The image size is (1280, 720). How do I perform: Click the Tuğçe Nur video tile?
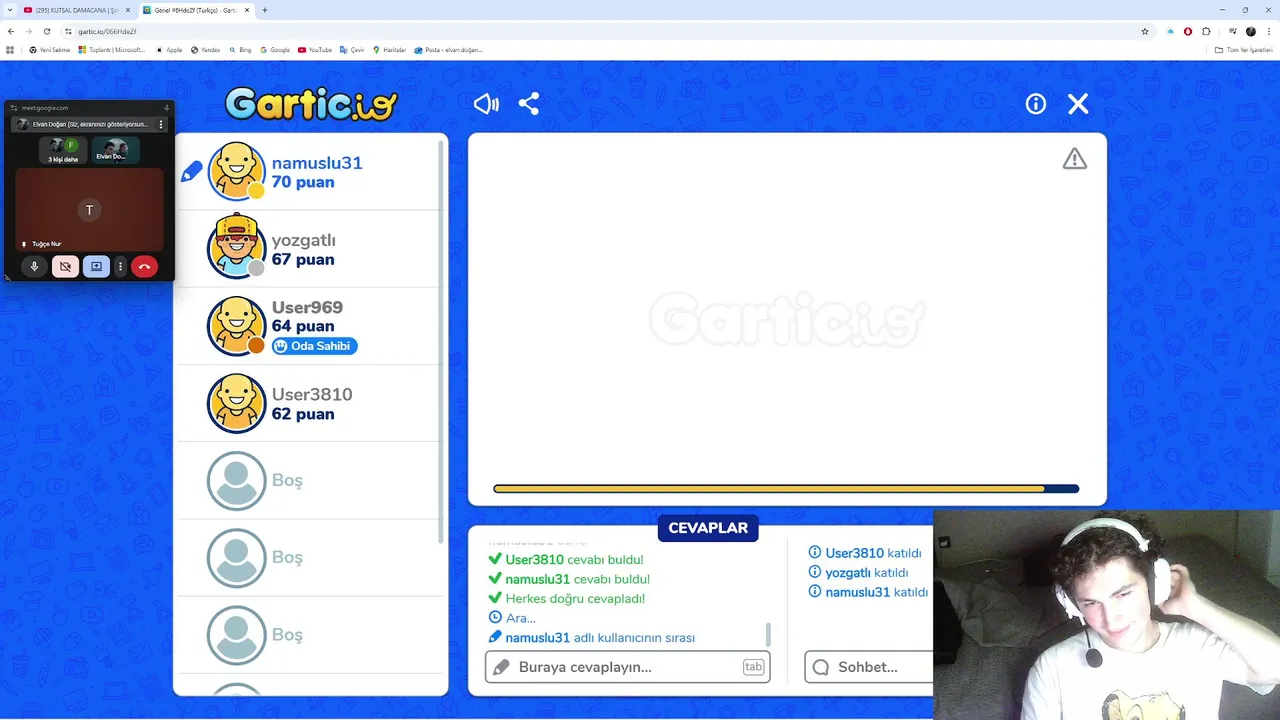click(x=89, y=210)
